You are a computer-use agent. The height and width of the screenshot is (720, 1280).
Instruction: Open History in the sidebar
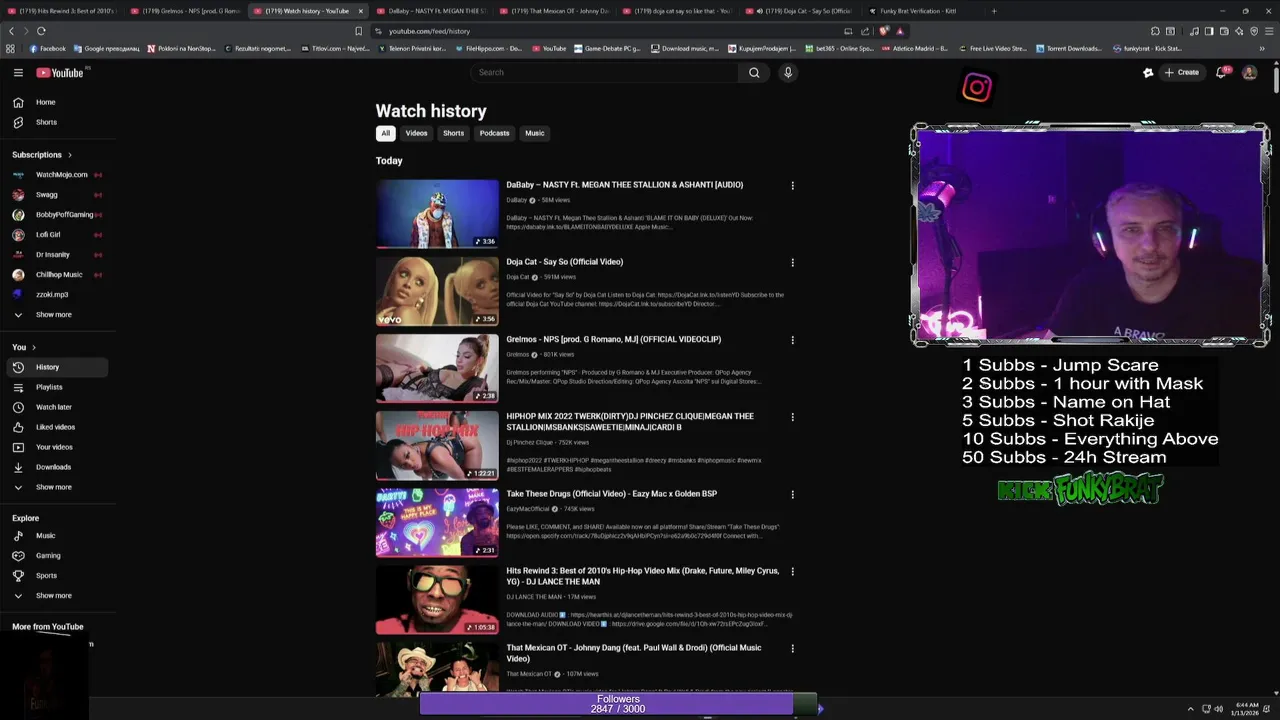pos(55,367)
